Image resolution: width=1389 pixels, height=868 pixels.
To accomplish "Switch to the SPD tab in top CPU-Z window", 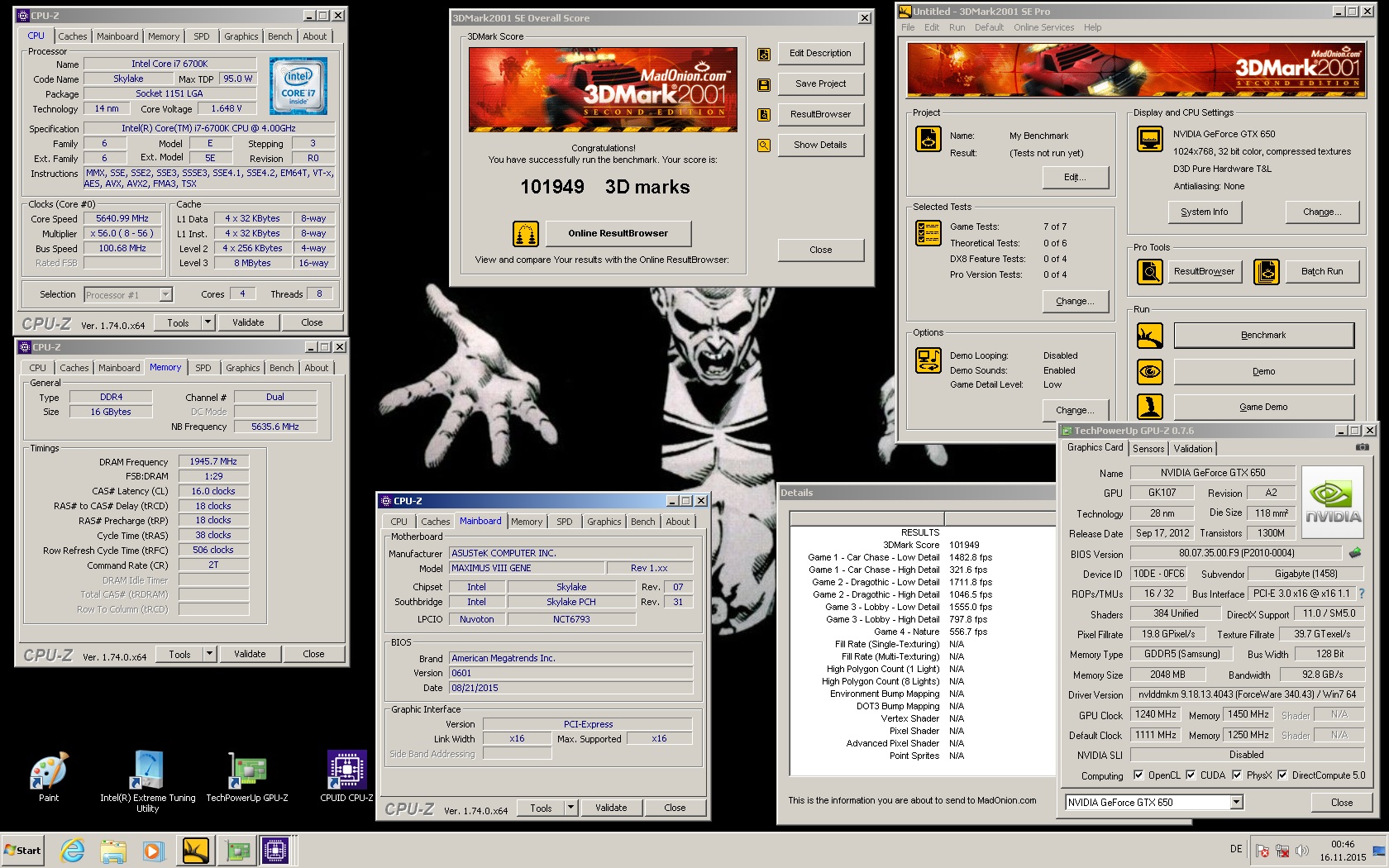I will point(202,36).
